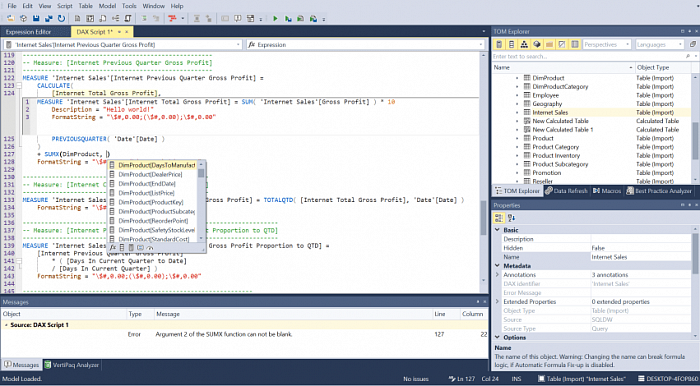Select the Product Inventory table
Image resolution: width=700 pixels, height=386 pixels.
pos(556,155)
